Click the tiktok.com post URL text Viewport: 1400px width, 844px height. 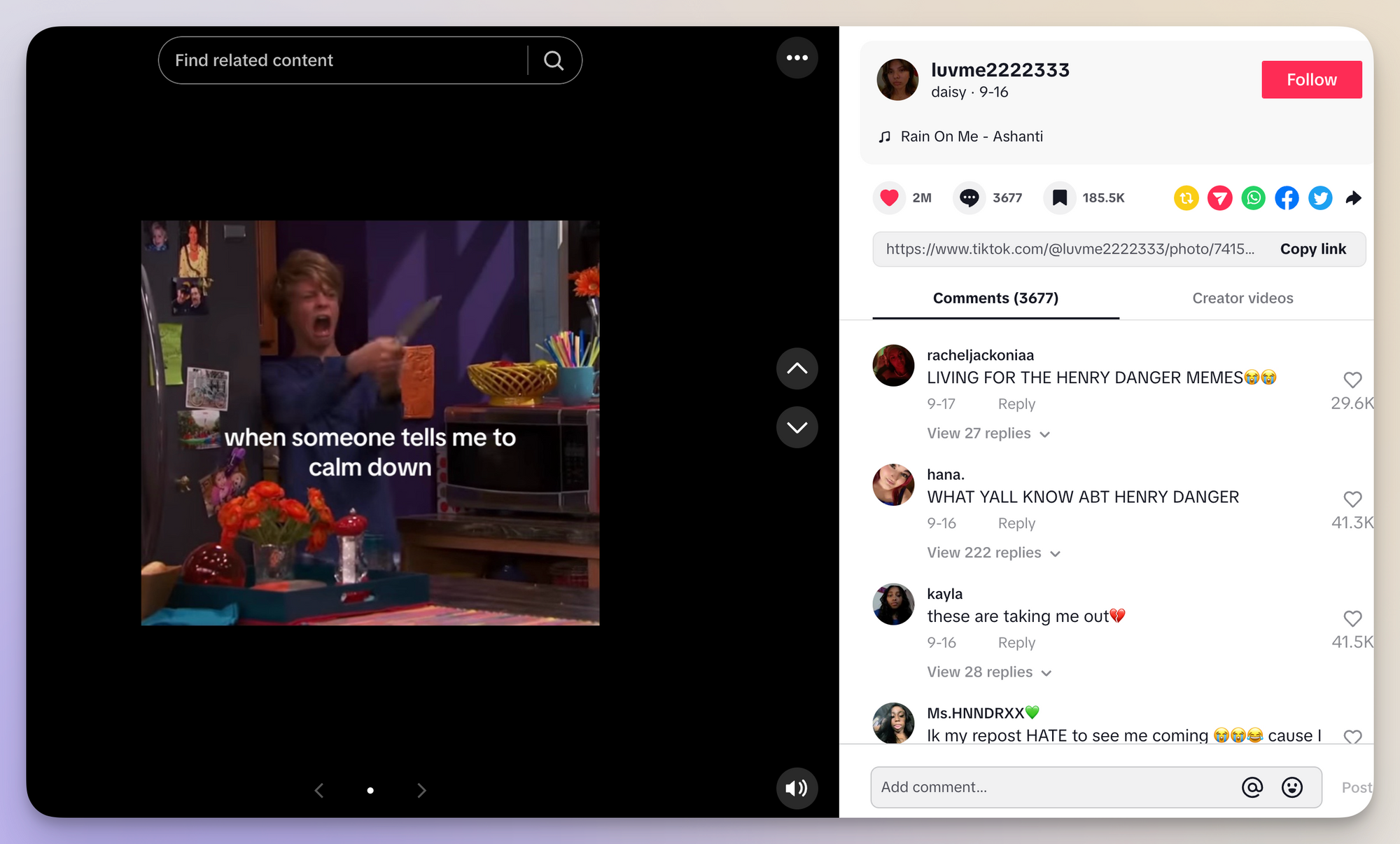point(1070,249)
